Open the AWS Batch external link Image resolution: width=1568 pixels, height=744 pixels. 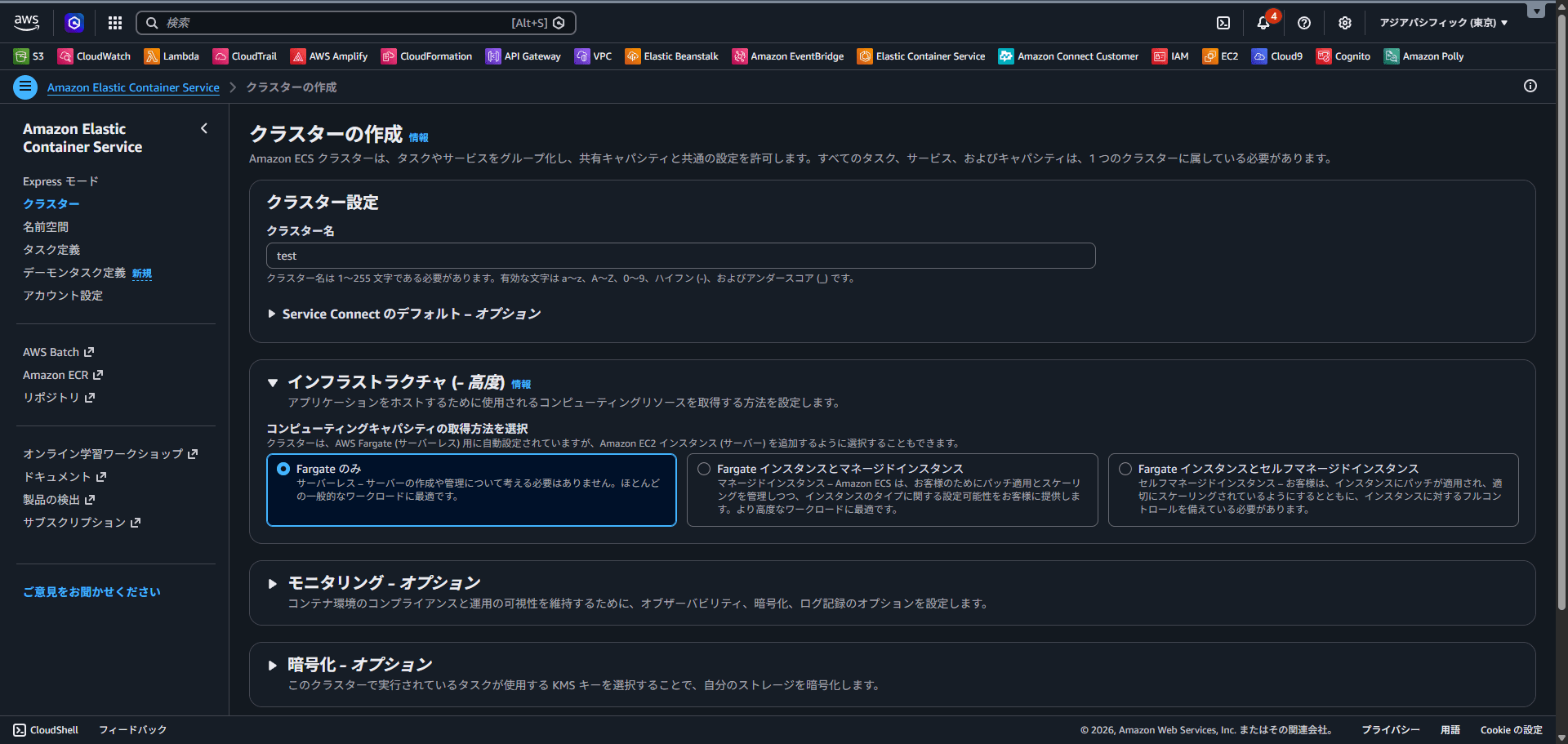[x=59, y=352]
